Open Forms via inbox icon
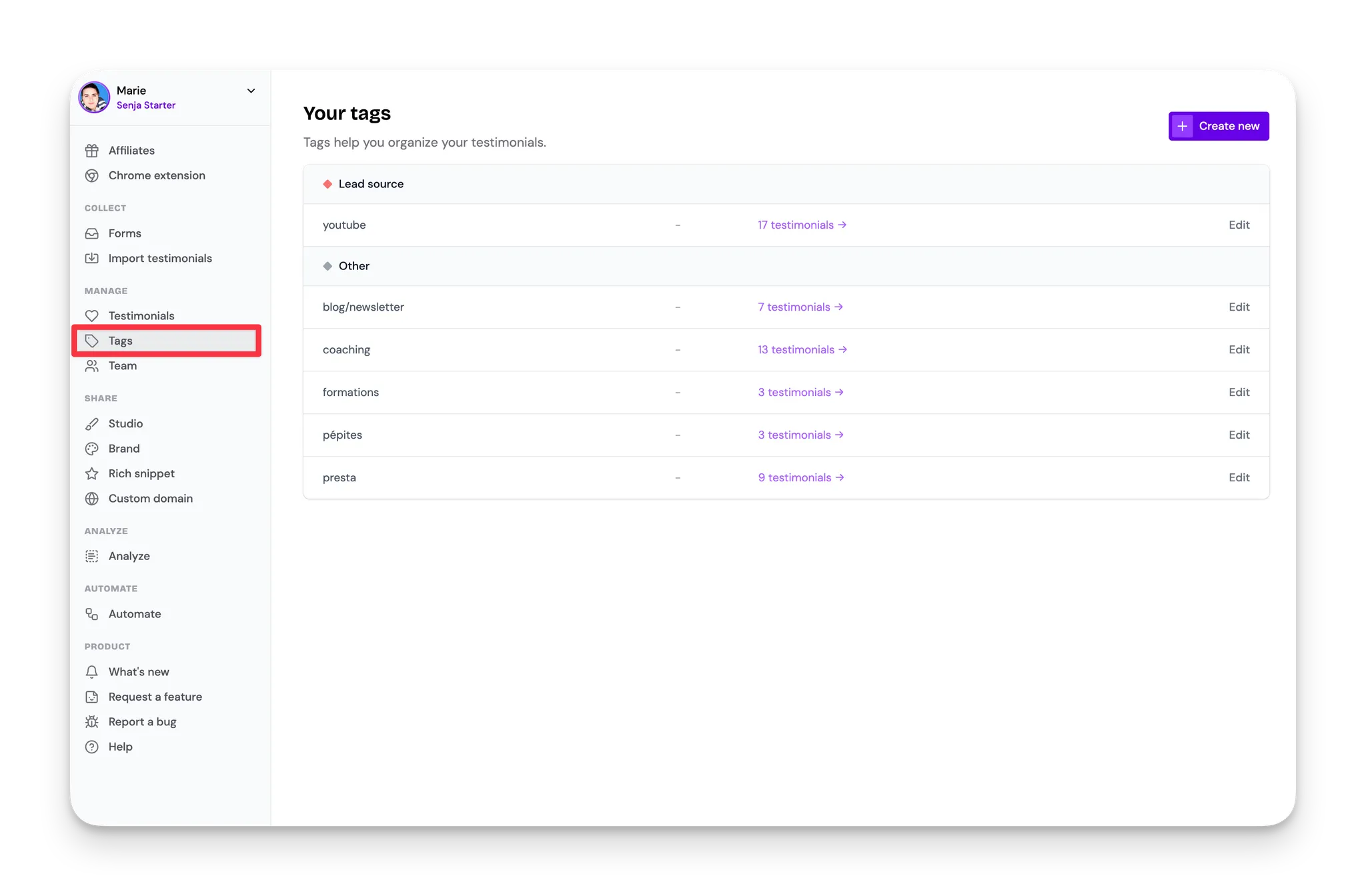Viewport: 1366px width, 896px height. click(92, 233)
